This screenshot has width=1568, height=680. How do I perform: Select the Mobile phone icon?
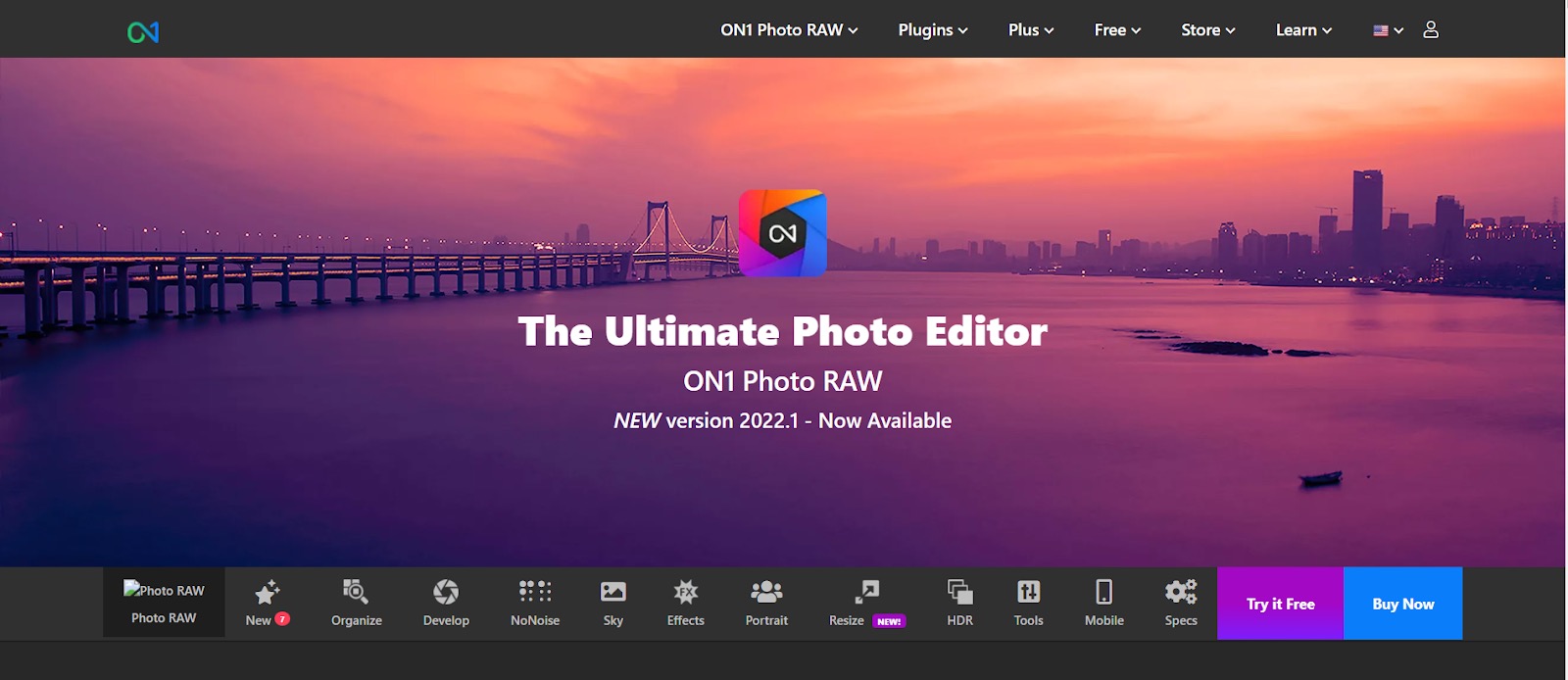tap(1104, 591)
